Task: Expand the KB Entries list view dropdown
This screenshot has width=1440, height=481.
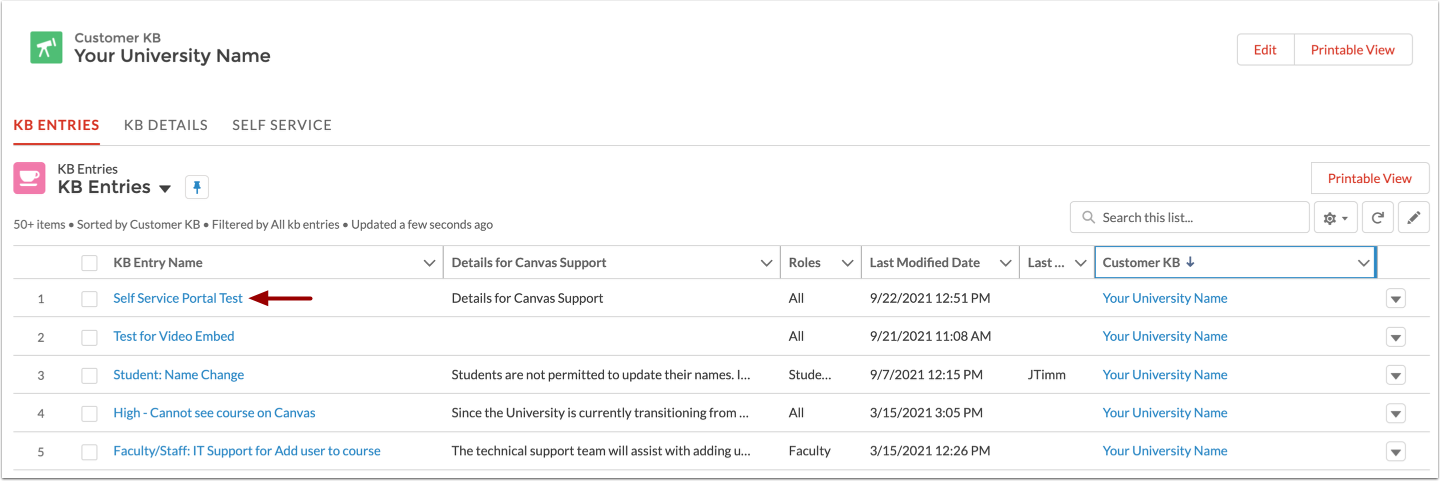Action: [x=165, y=188]
